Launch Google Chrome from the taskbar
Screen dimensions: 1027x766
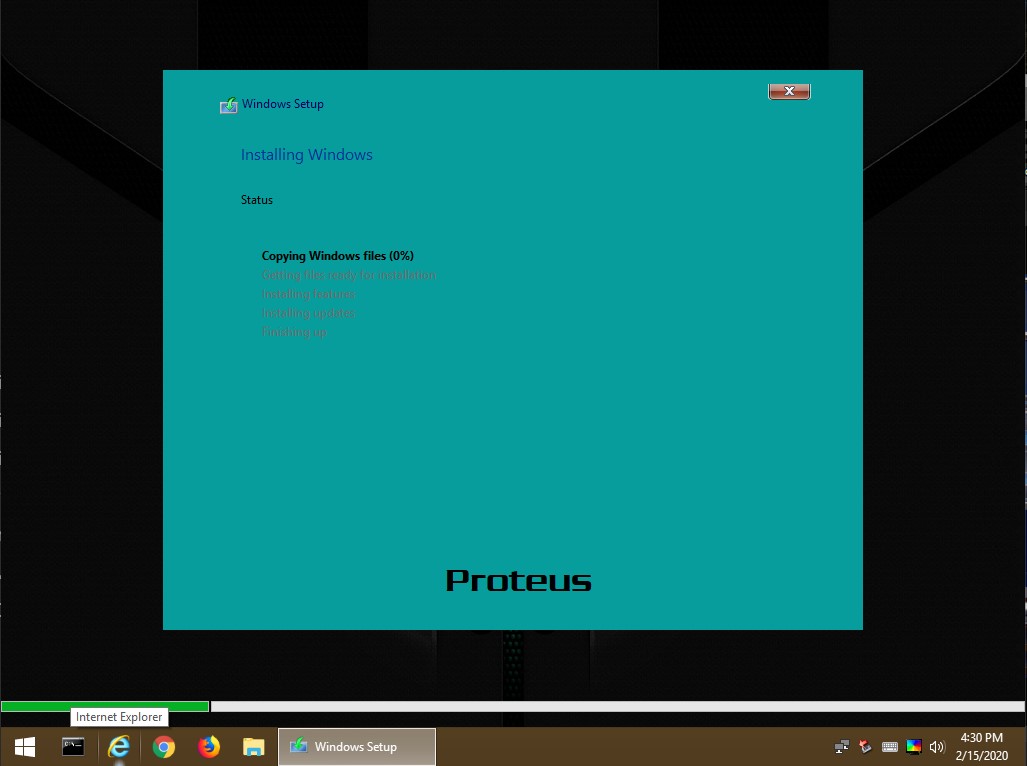click(164, 747)
